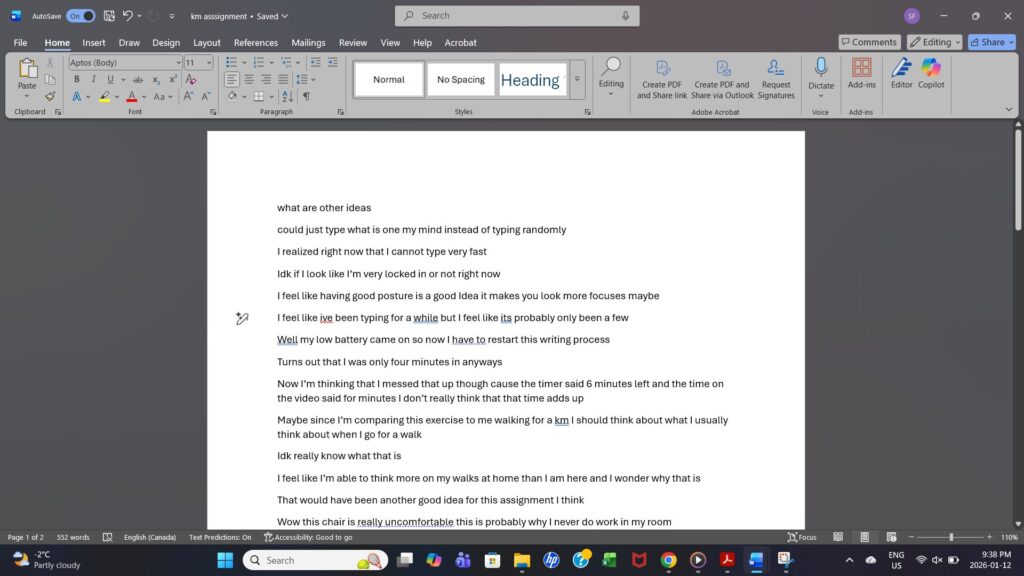Screen dimensions: 1024x576
Task: Open the Comments pane button
Action: 868,42
